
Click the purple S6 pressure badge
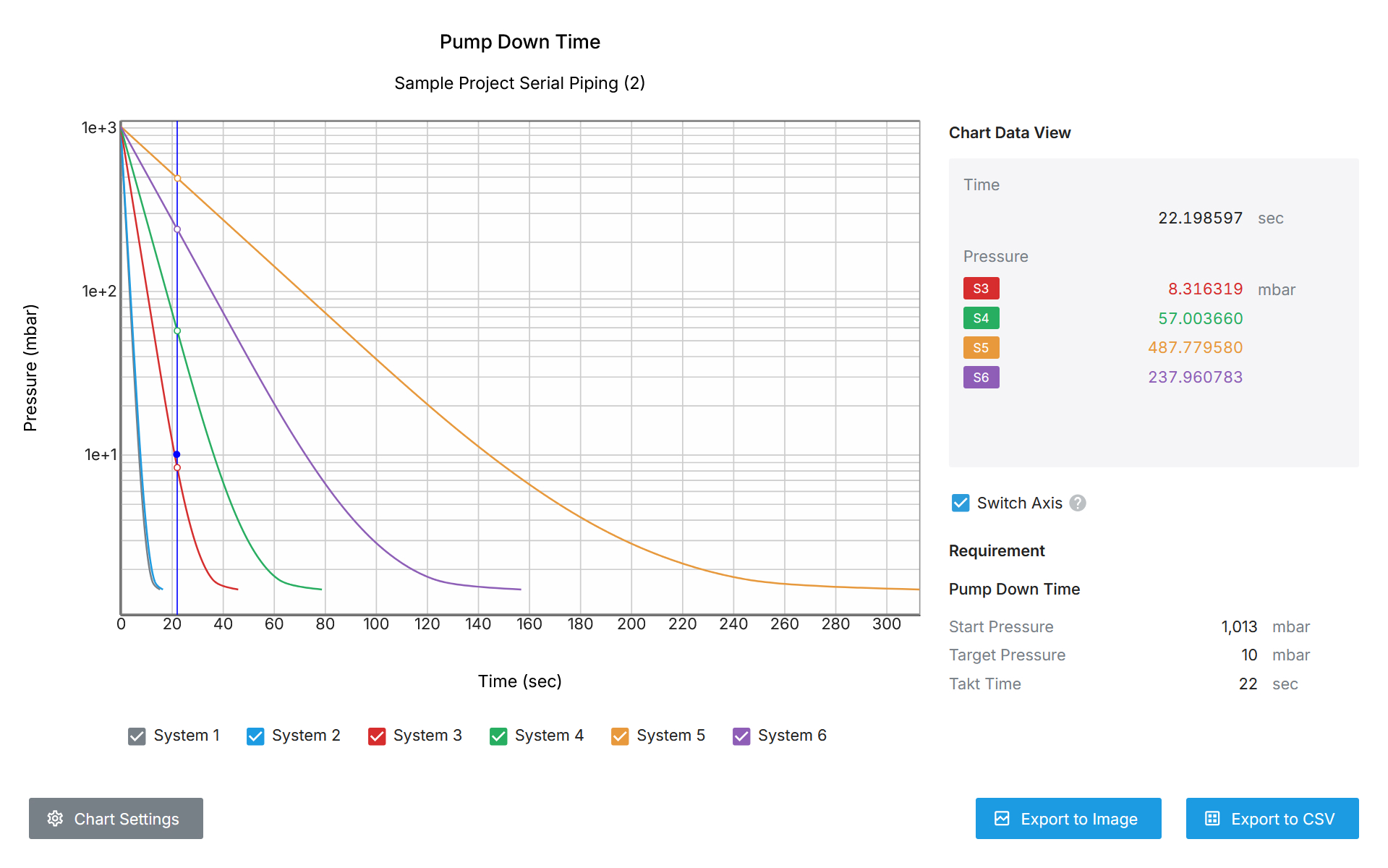click(x=982, y=378)
